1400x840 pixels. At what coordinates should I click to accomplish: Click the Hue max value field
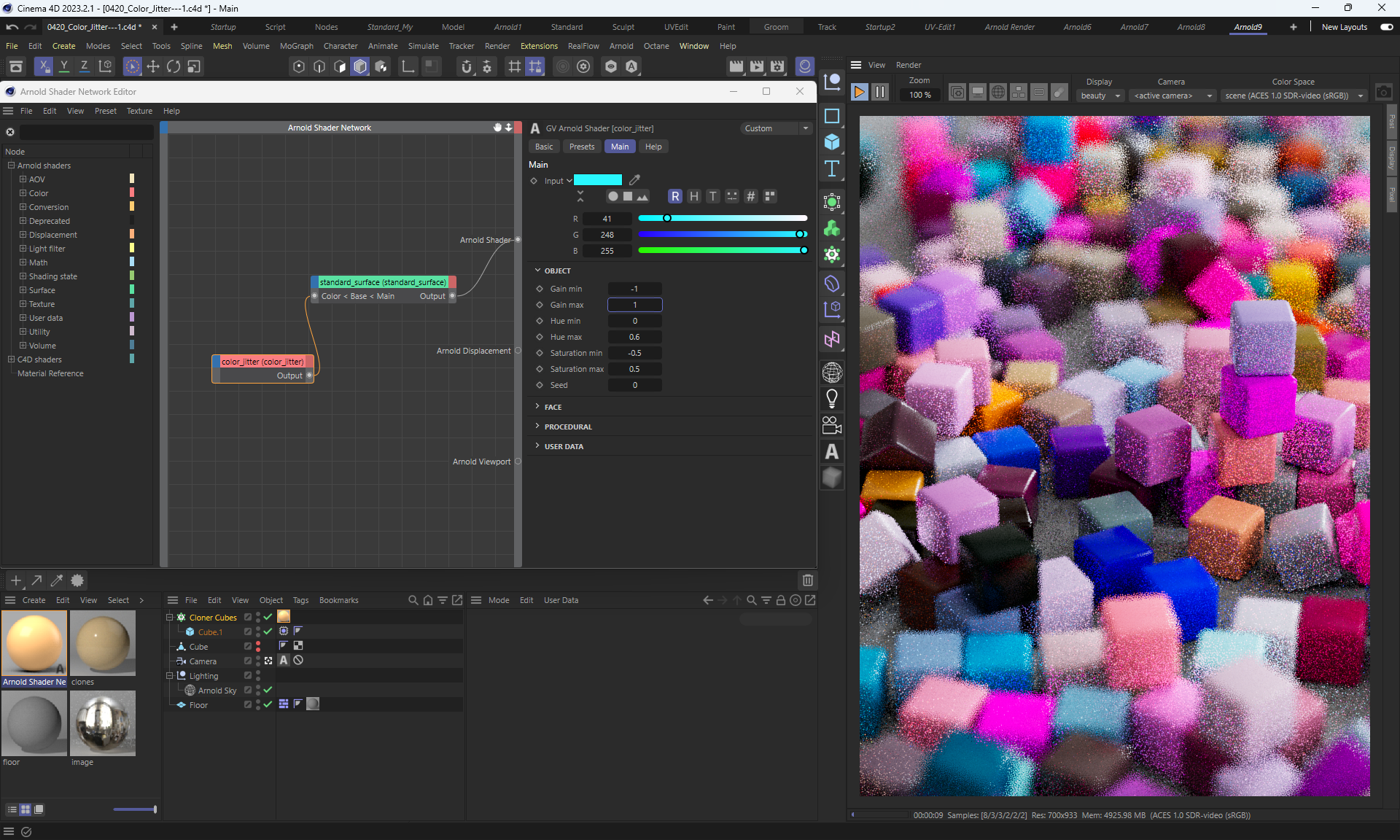(x=634, y=337)
